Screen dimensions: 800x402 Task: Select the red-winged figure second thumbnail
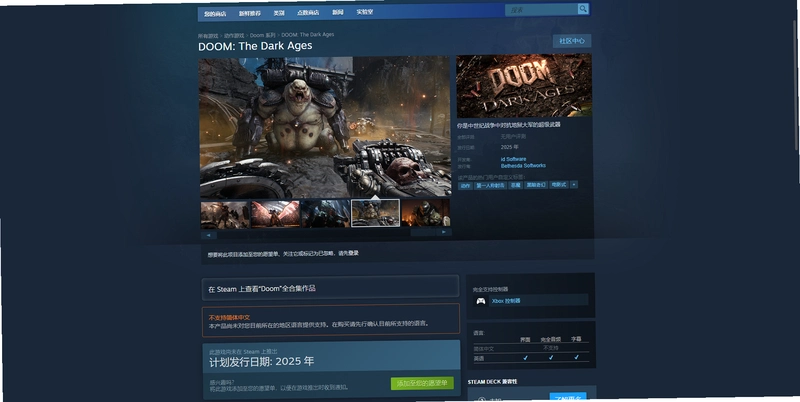[275, 214]
